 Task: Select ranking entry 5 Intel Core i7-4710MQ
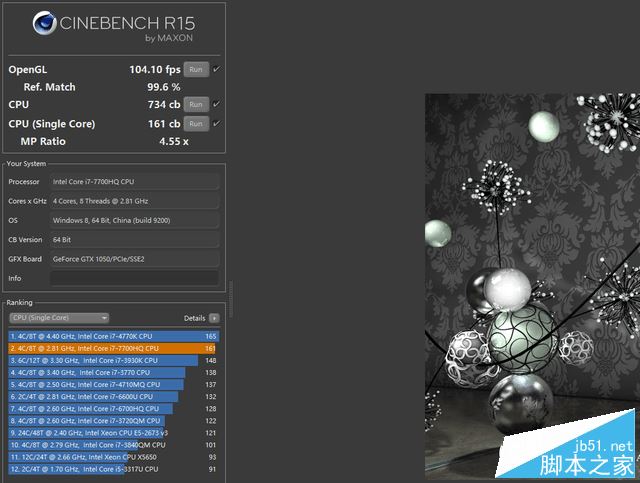point(113,385)
